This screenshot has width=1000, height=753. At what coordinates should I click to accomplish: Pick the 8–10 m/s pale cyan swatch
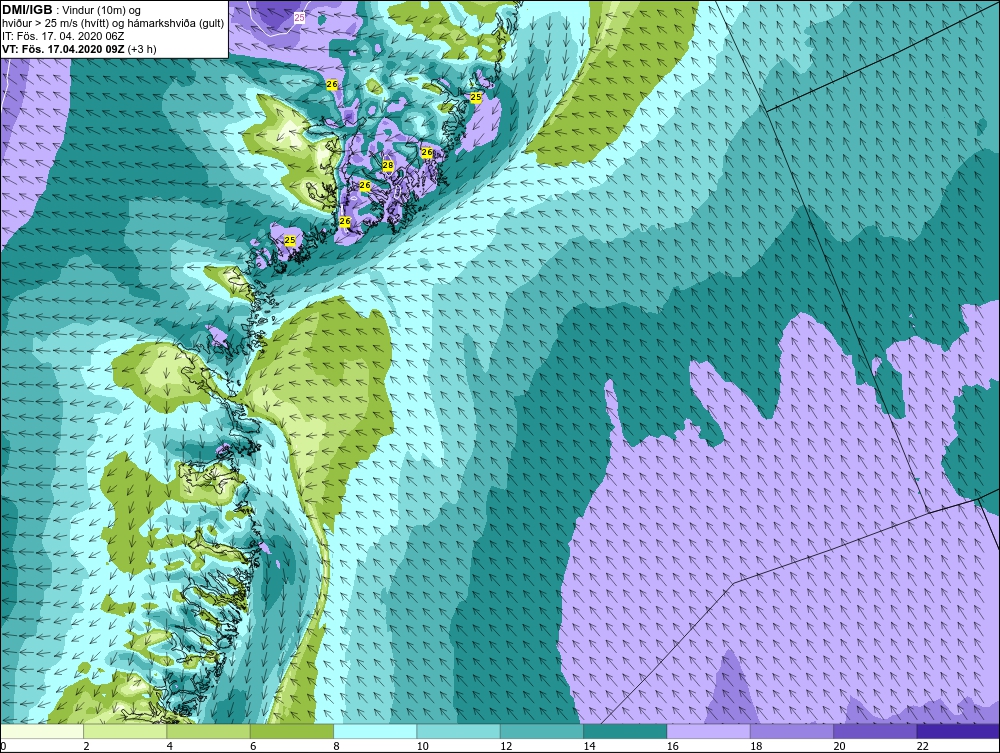coord(375,731)
